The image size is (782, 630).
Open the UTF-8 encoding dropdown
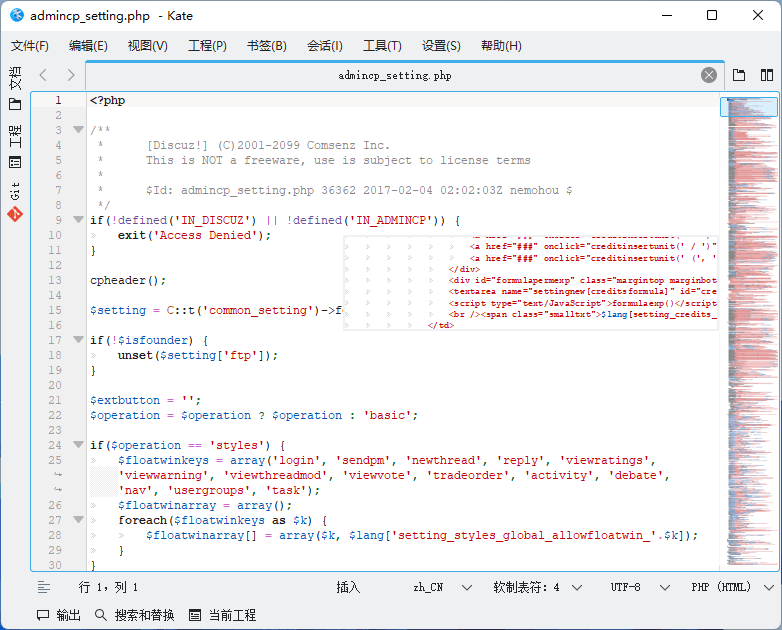tap(636, 587)
